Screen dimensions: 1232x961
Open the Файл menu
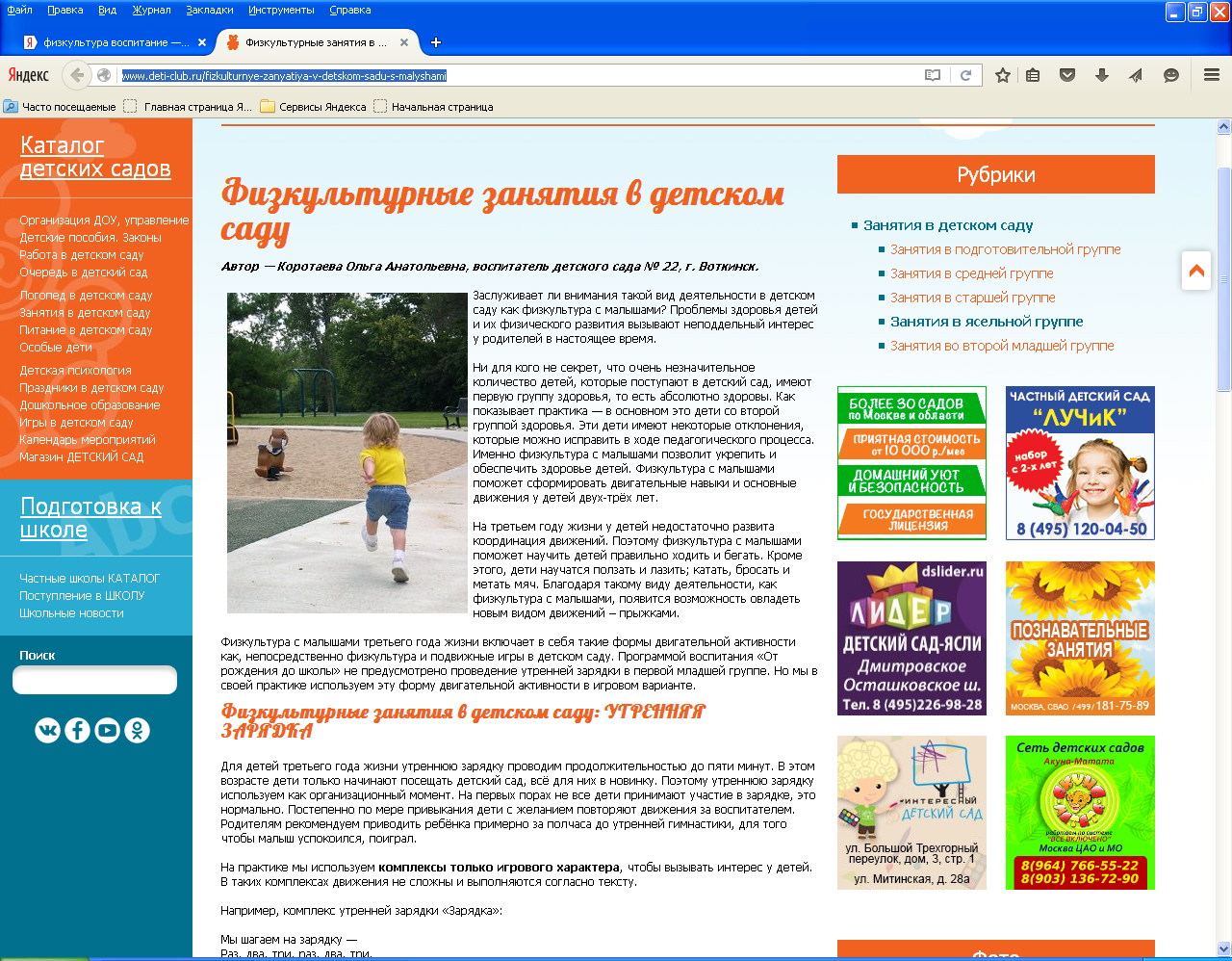(19, 10)
